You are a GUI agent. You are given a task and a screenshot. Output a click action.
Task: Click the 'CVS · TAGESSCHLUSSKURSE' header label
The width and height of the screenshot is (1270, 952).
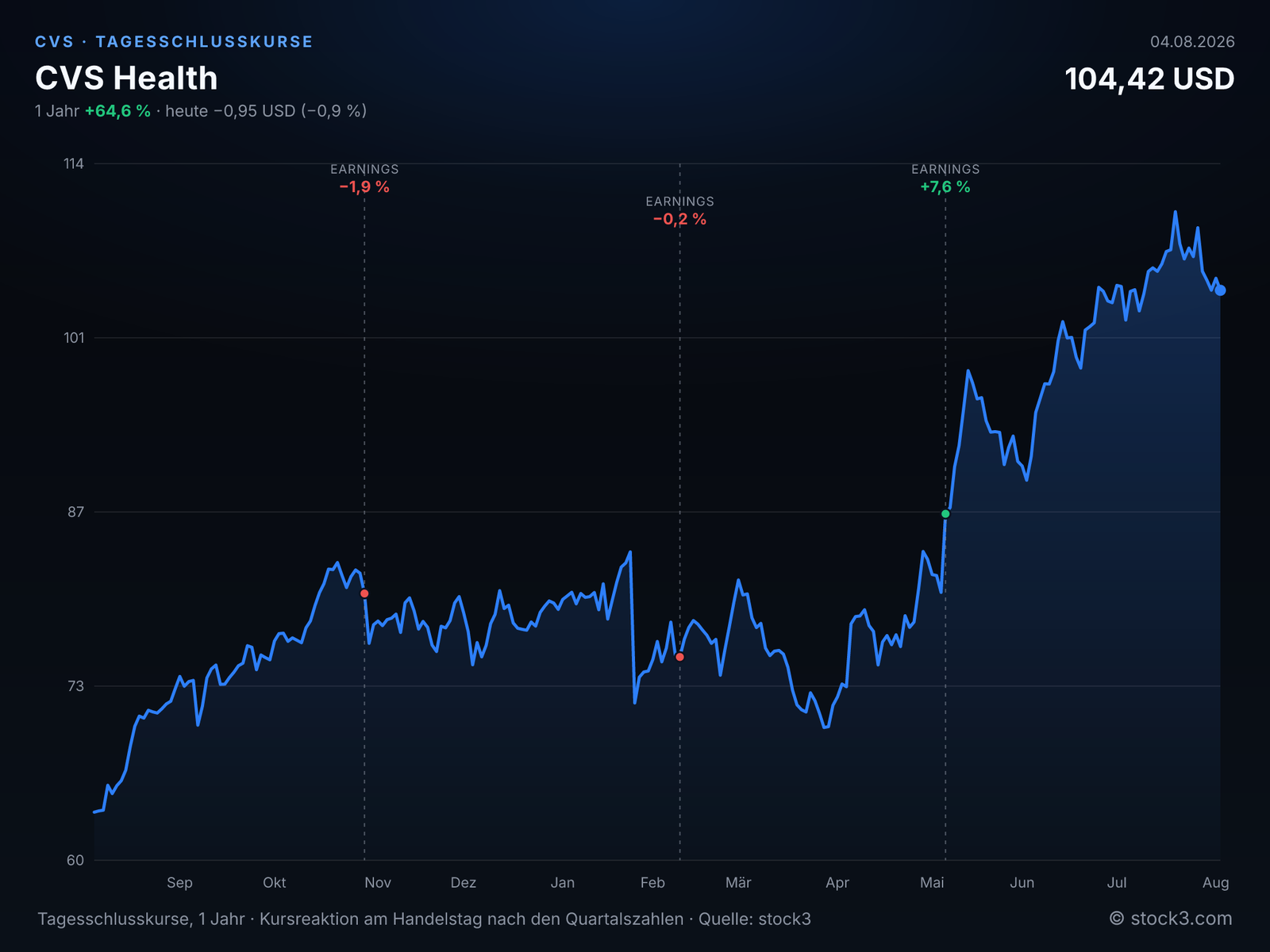(x=174, y=42)
